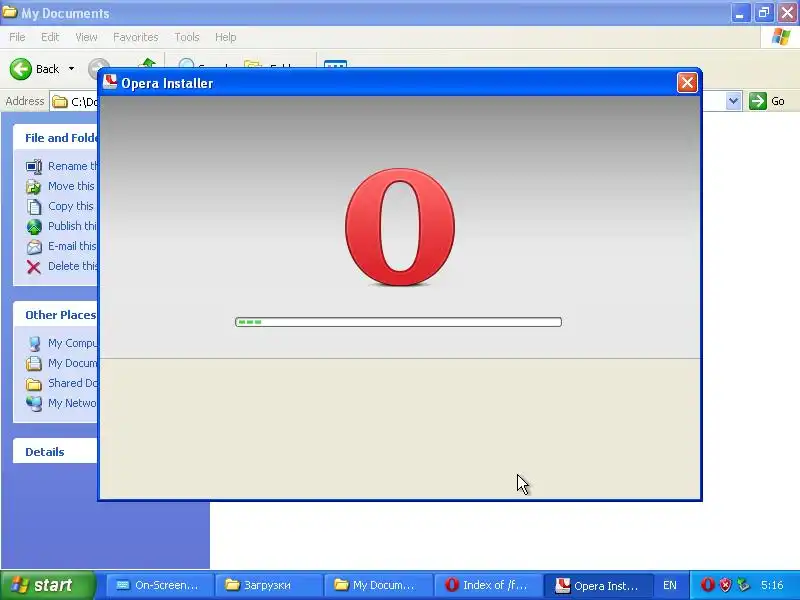Collapse the Other Places panel header
Viewport: 800px width, 600px height.
coord(56,315)
